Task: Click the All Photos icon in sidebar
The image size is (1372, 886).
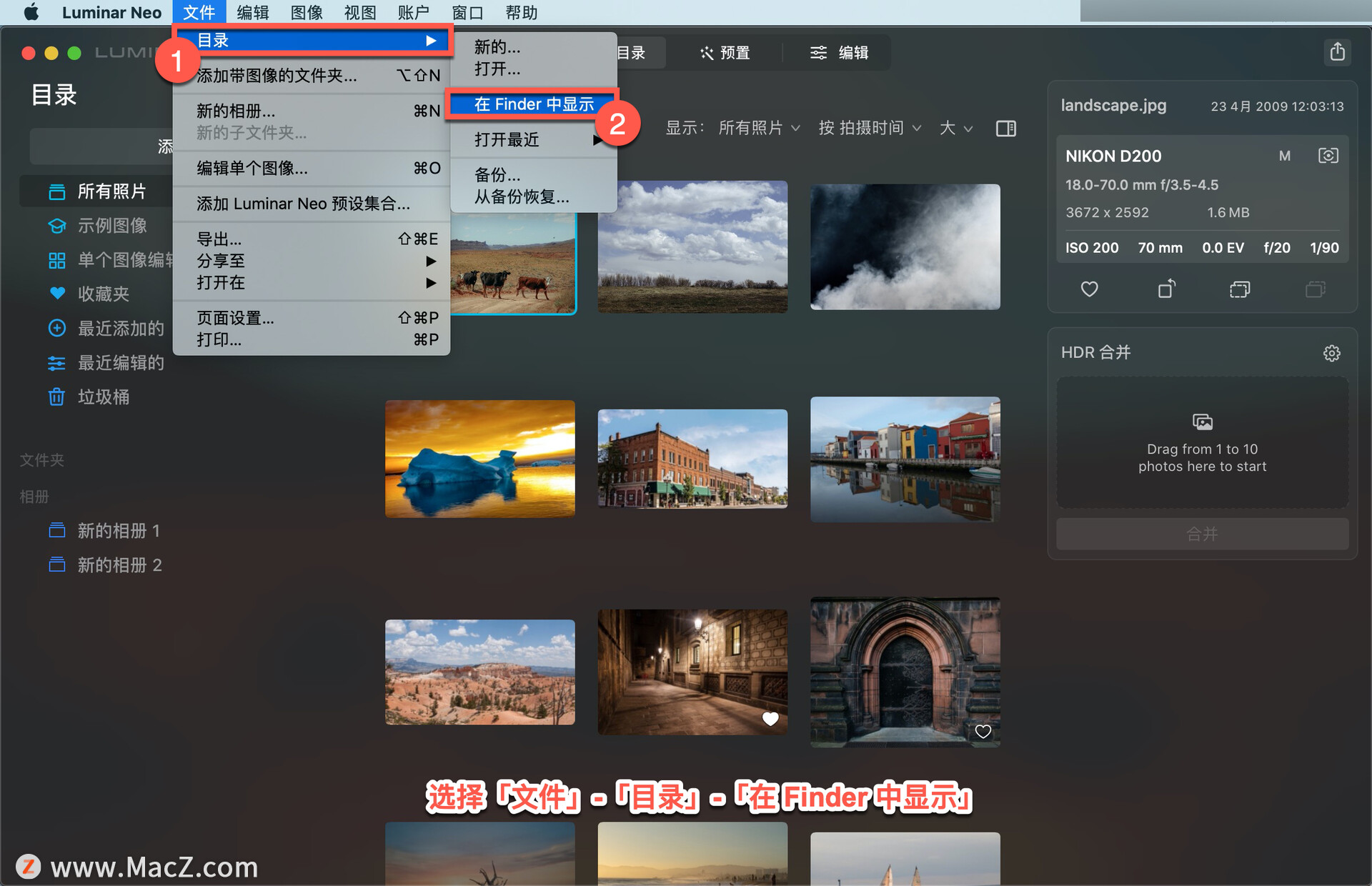Action: 56,191
